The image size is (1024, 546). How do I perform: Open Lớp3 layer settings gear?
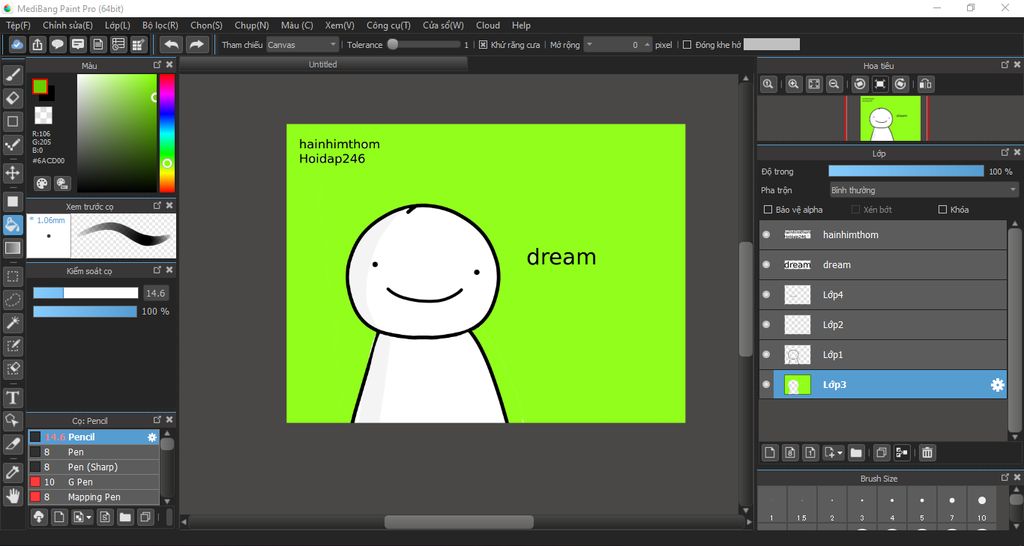[997, 385]
